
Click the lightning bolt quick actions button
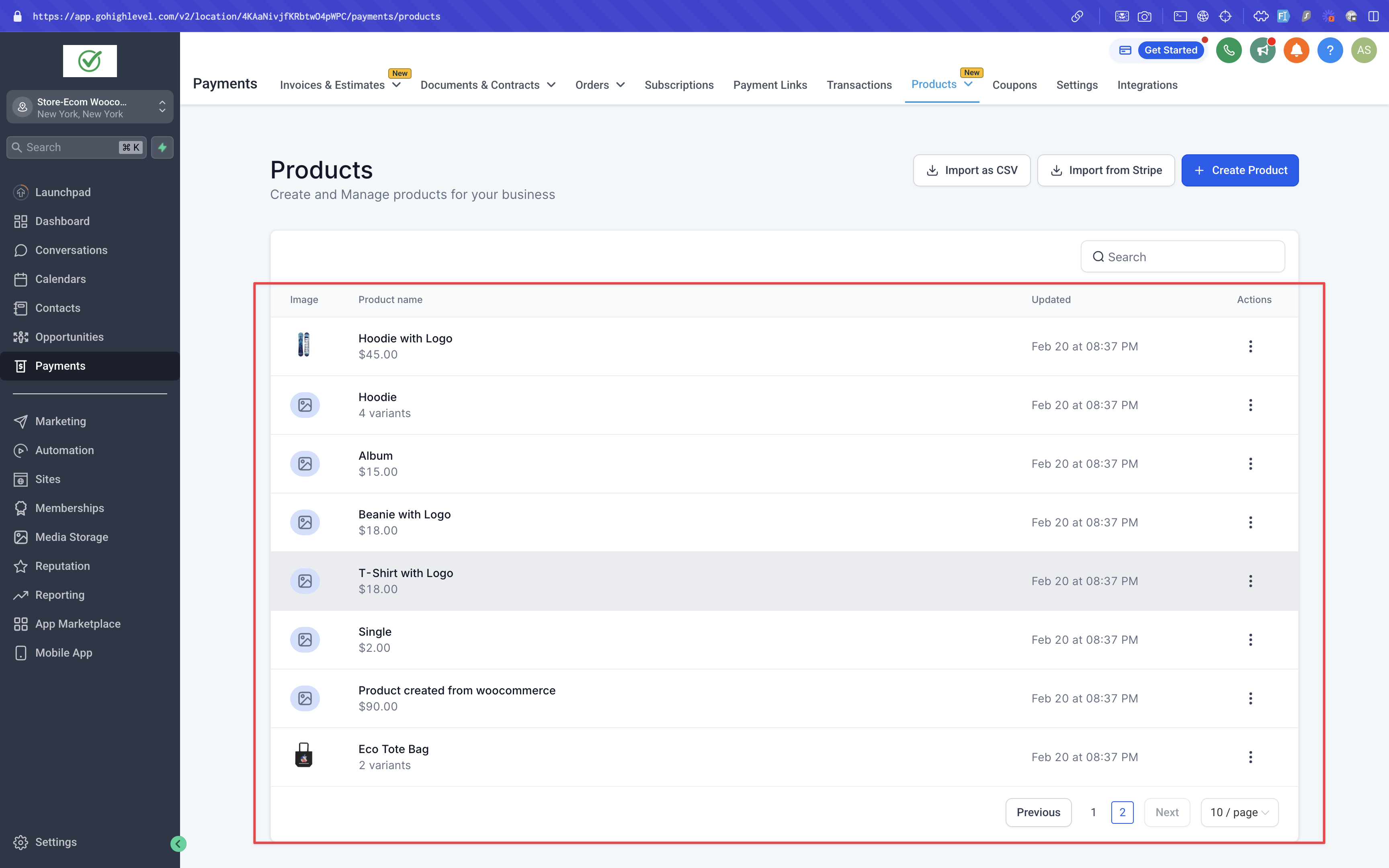click(x=162, y=147)
